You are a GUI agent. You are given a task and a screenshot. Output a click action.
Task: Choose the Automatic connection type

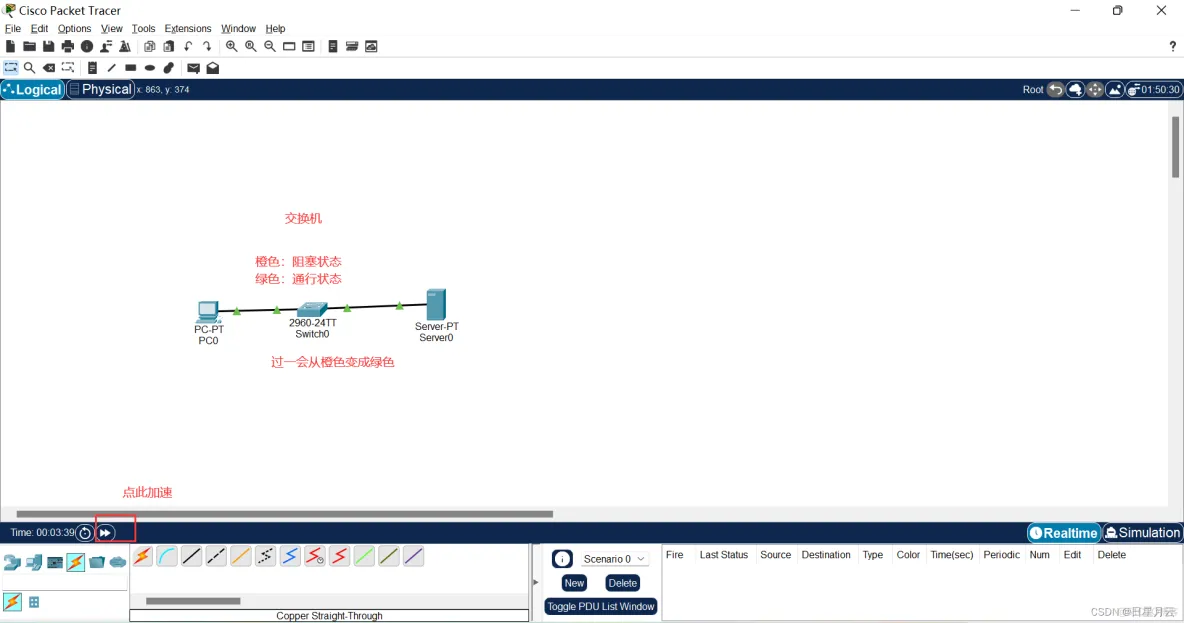click(143, 557)
